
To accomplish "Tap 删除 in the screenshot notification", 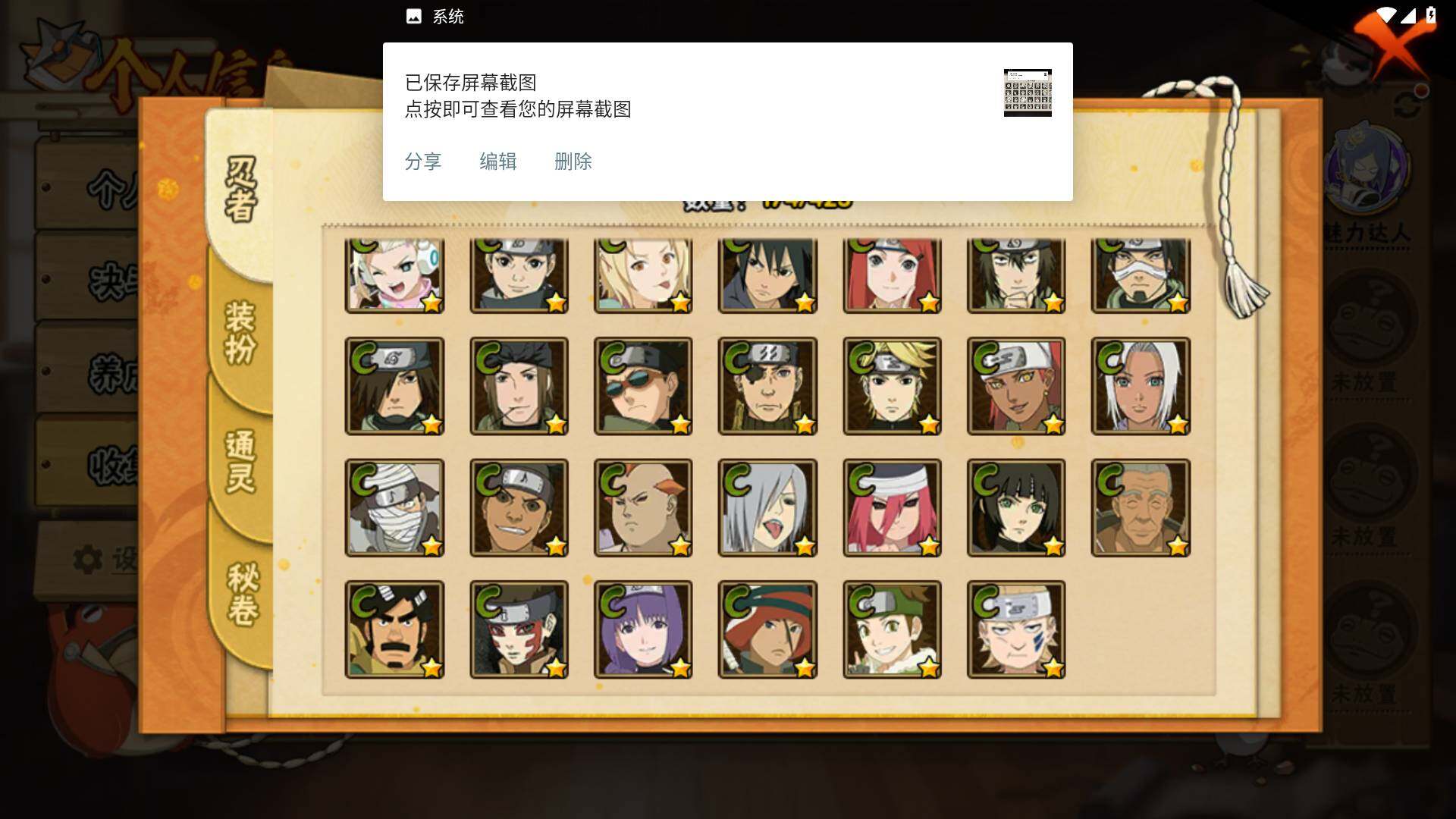I will tap(573, 162).
